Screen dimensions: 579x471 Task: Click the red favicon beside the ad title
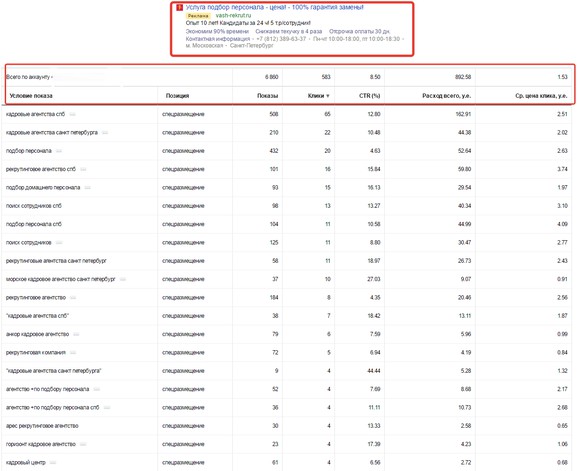click(x=179, y=7)
